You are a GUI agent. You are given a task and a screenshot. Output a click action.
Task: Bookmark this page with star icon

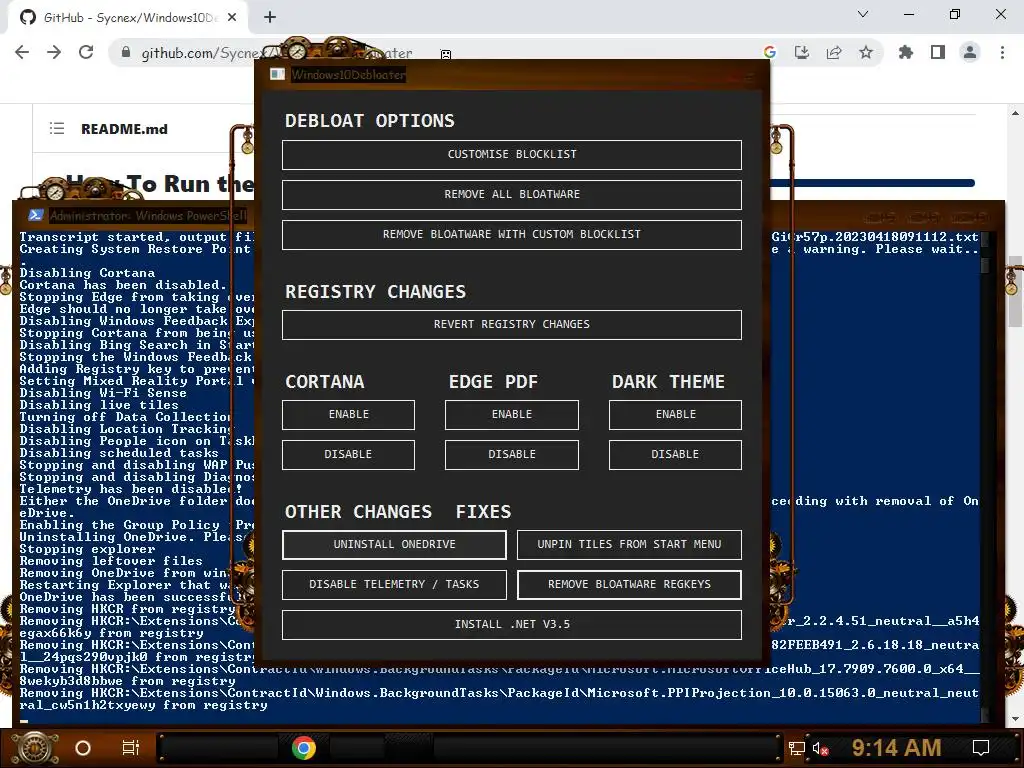(x=866, y=52)
